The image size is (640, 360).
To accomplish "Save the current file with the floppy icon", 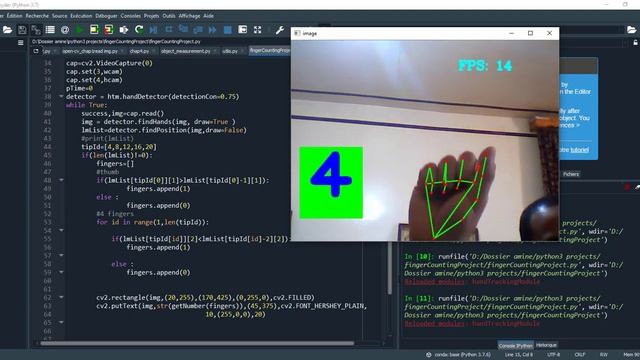I will tap(22, 29).
